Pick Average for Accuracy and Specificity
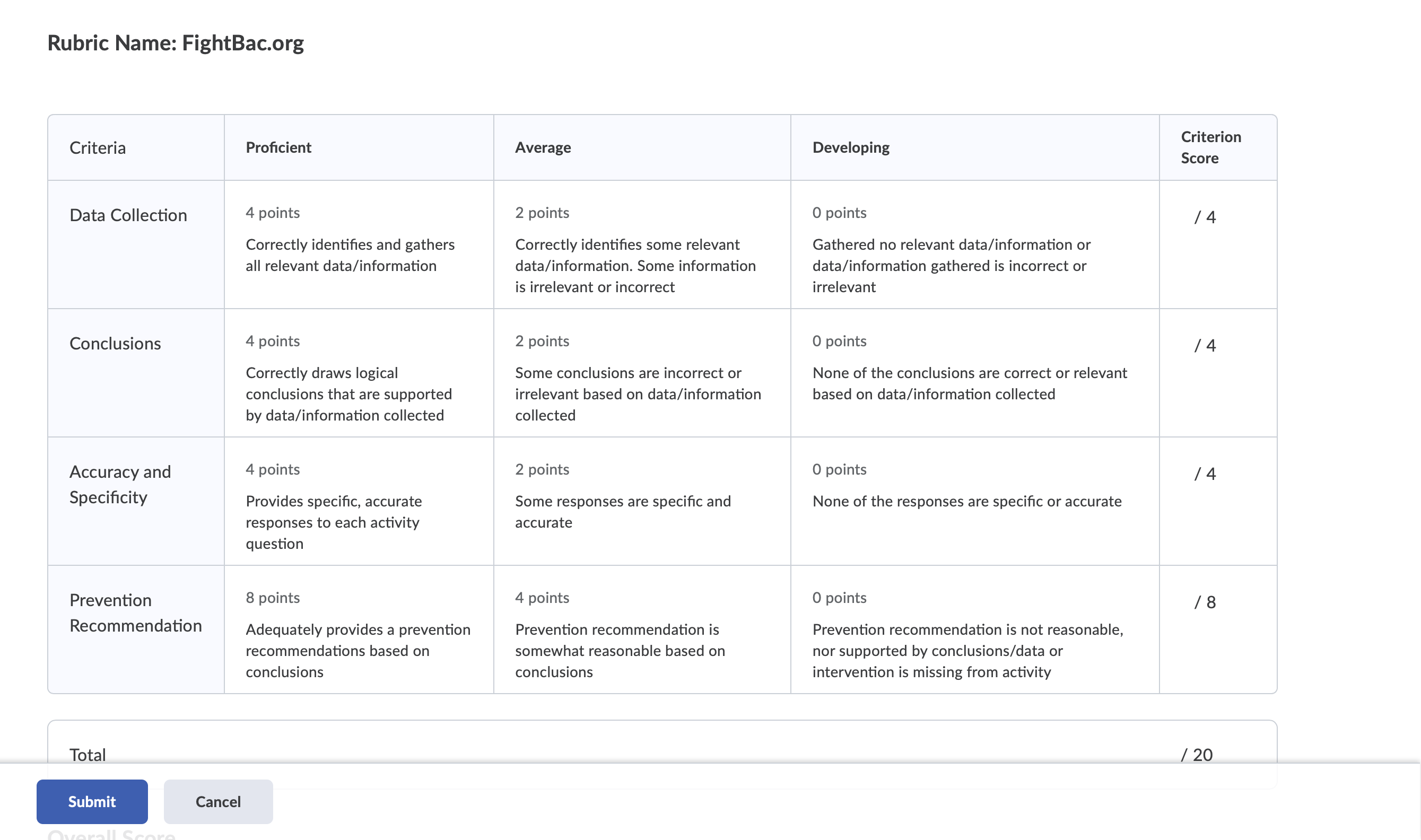 642,502
